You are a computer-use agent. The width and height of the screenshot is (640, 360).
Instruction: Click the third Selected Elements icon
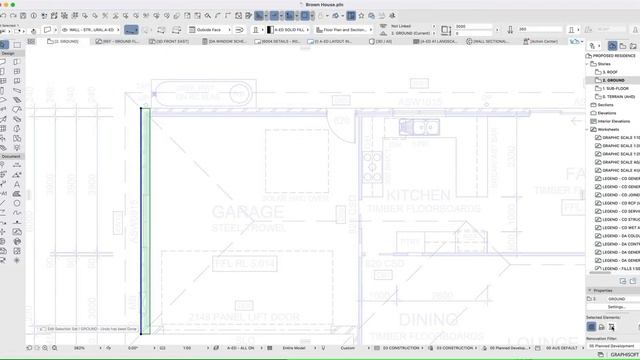pos(611,327)
